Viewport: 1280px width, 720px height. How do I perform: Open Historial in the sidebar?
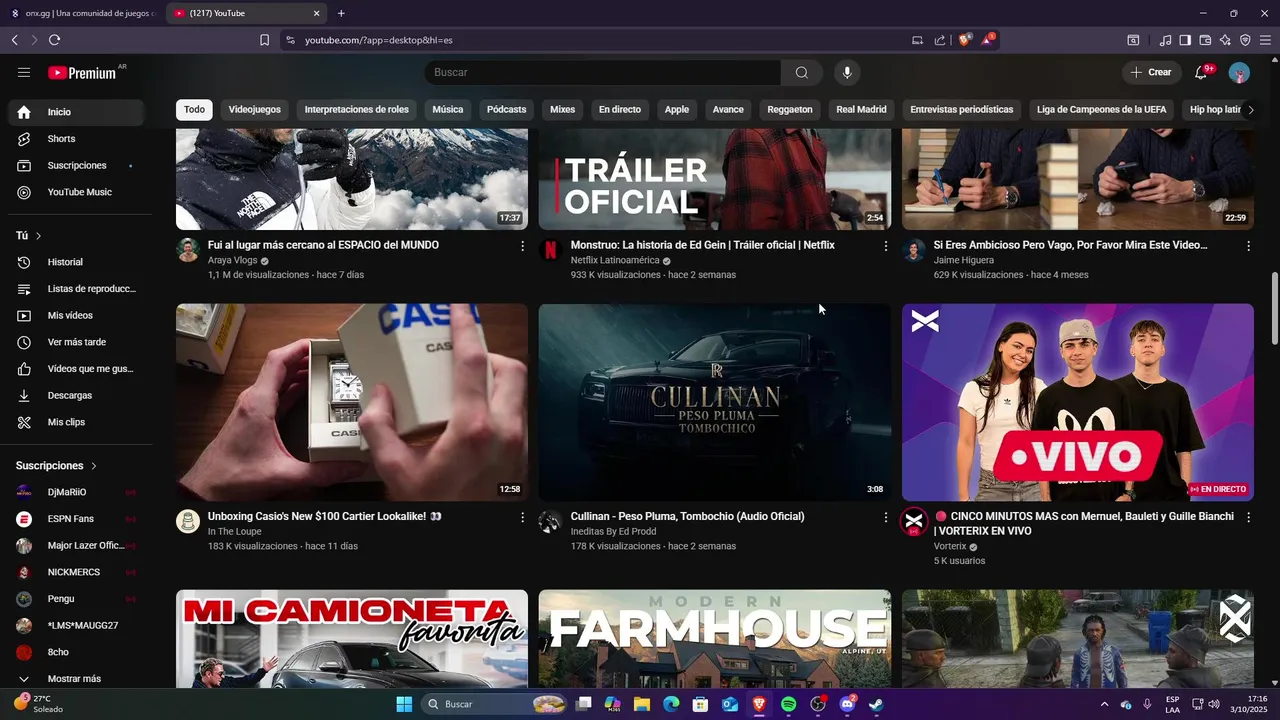click(x=76, y=262)
